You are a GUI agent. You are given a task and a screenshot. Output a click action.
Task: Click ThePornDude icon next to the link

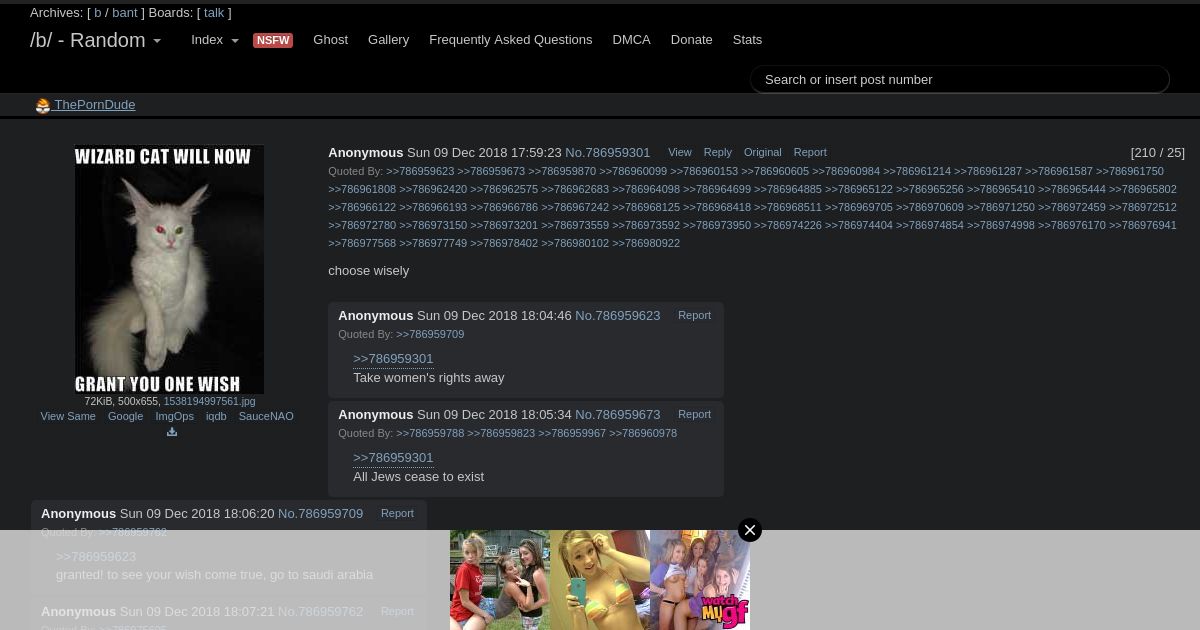pos(43,106)
